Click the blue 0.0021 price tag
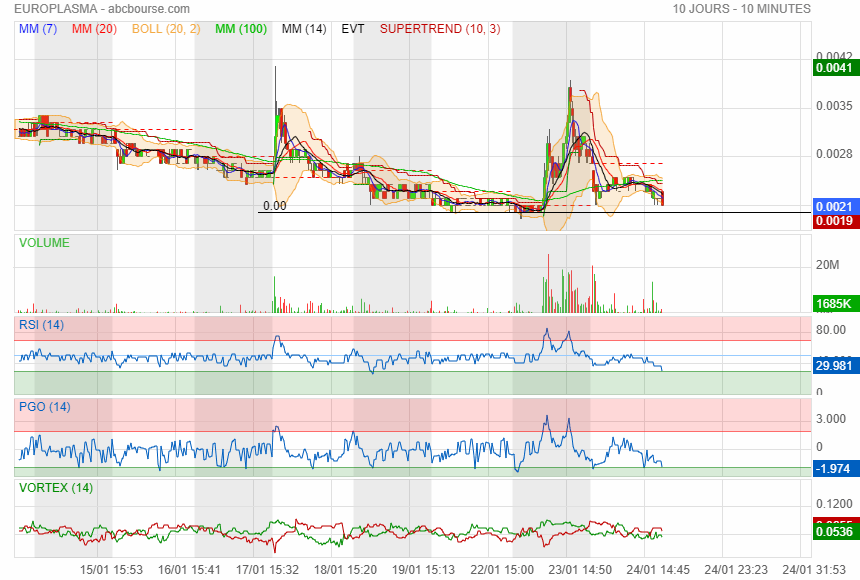 (x=836, y=207)
